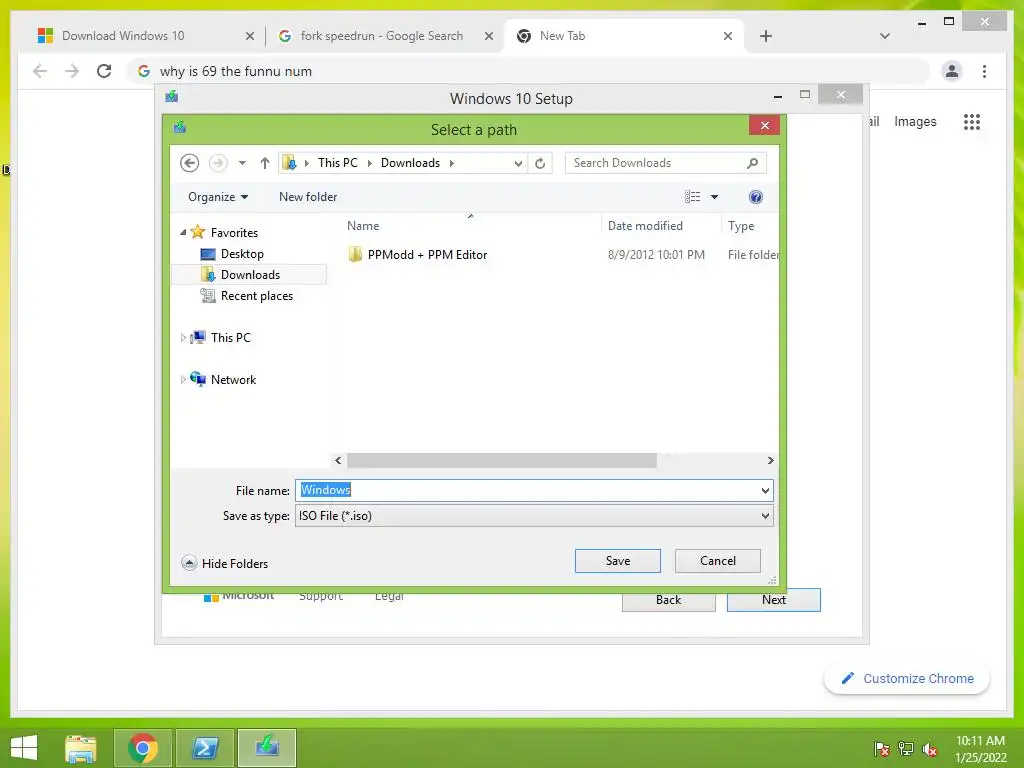The image size is (1024, 768).
Task: Open the Images link
Action: [x=915, y=121]
